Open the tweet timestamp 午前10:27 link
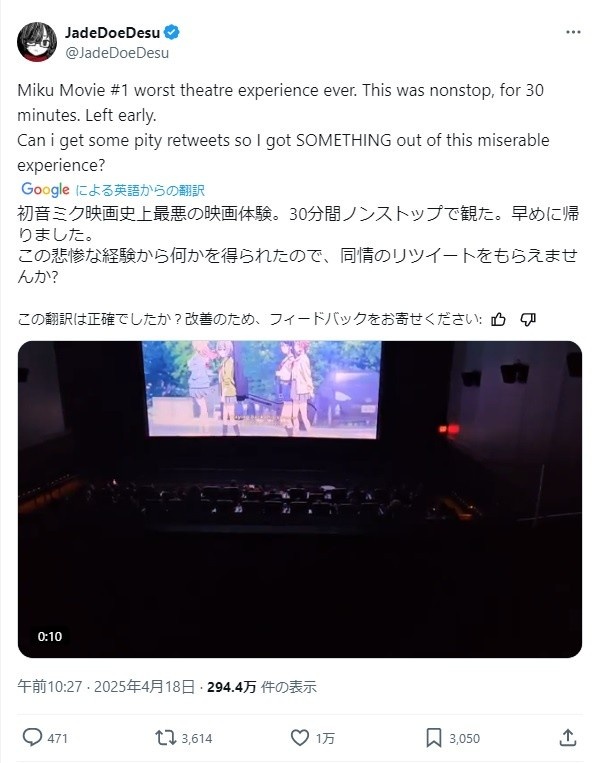This screenshot has width=599, height=763. [x=50, y=687]
